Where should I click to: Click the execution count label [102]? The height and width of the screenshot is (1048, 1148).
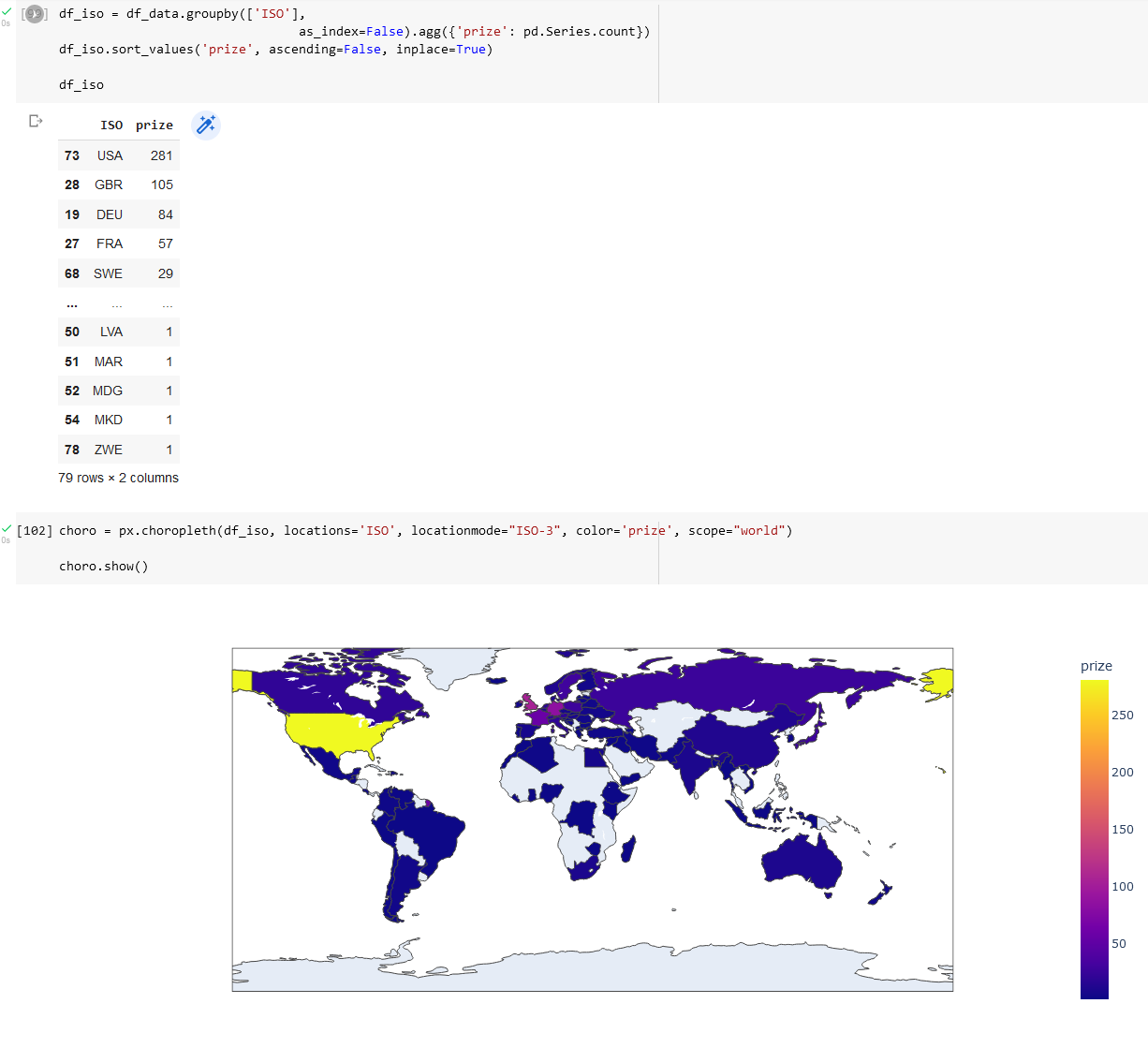[35, 530]
